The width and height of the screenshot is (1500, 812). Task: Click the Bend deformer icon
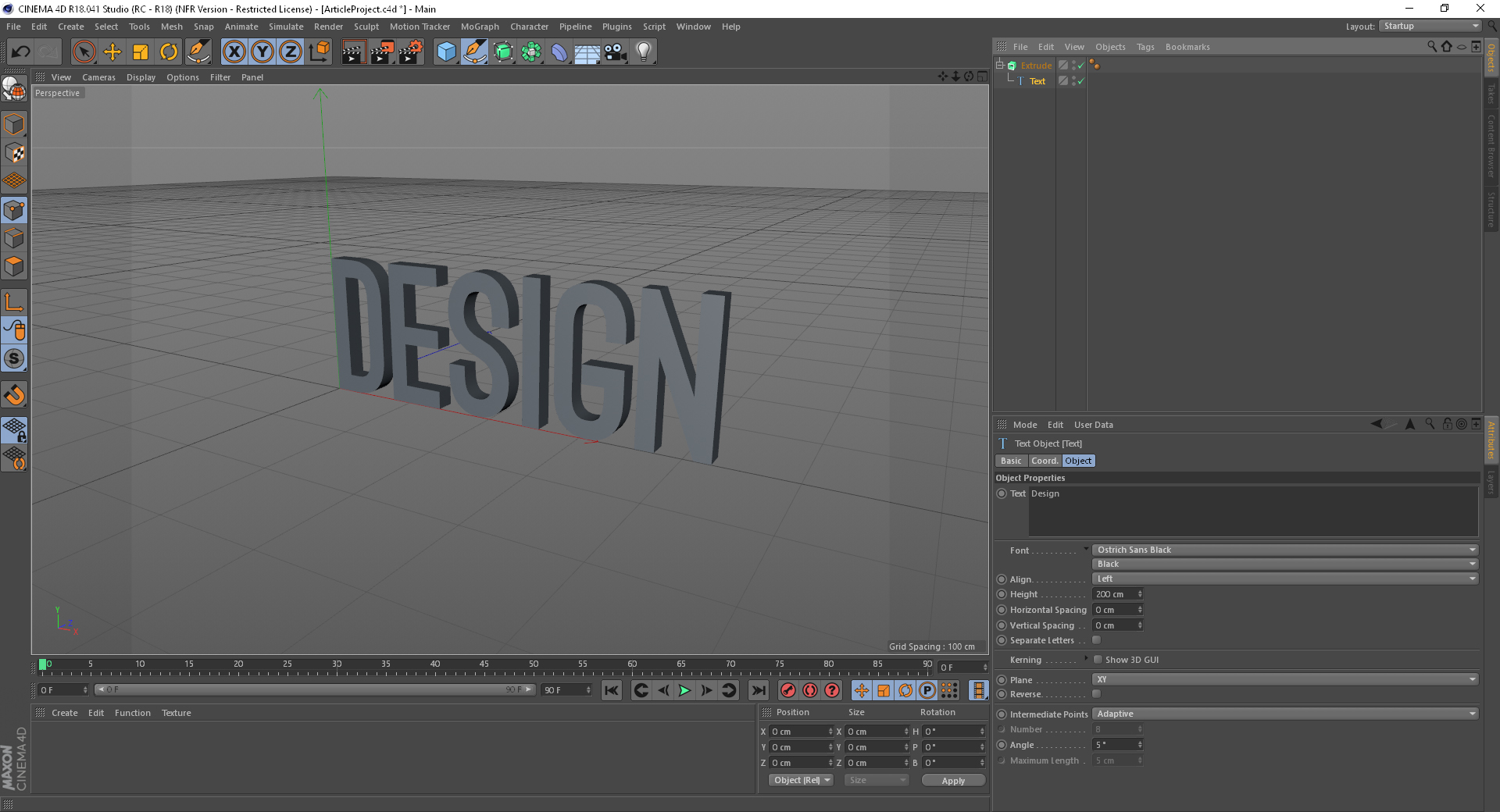(559, 52)
